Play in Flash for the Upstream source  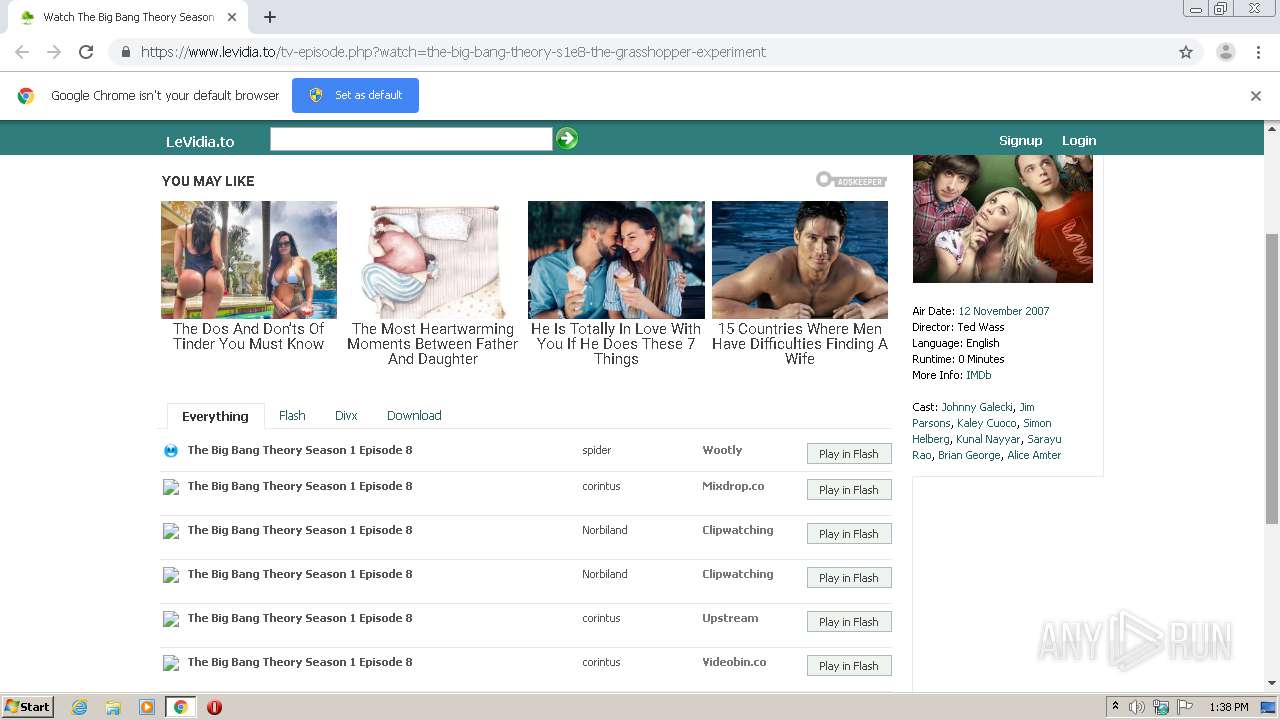[x=849, y=622]
